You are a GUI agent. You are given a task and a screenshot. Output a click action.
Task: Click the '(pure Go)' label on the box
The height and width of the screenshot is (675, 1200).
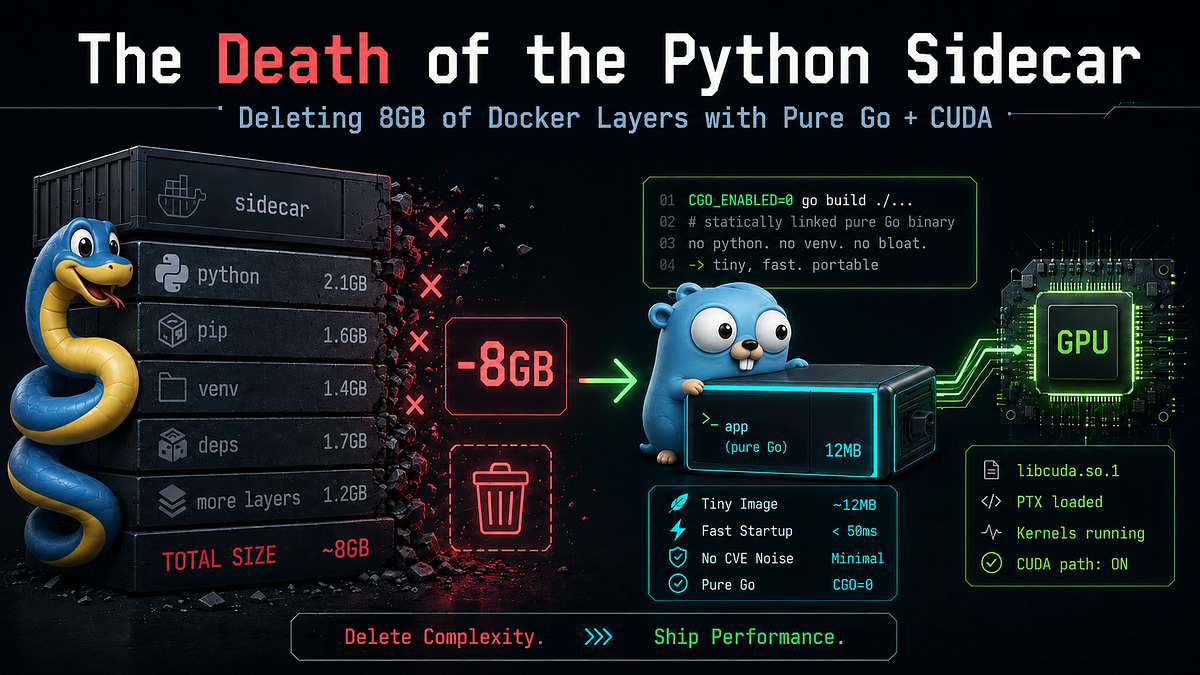(755, 448)
